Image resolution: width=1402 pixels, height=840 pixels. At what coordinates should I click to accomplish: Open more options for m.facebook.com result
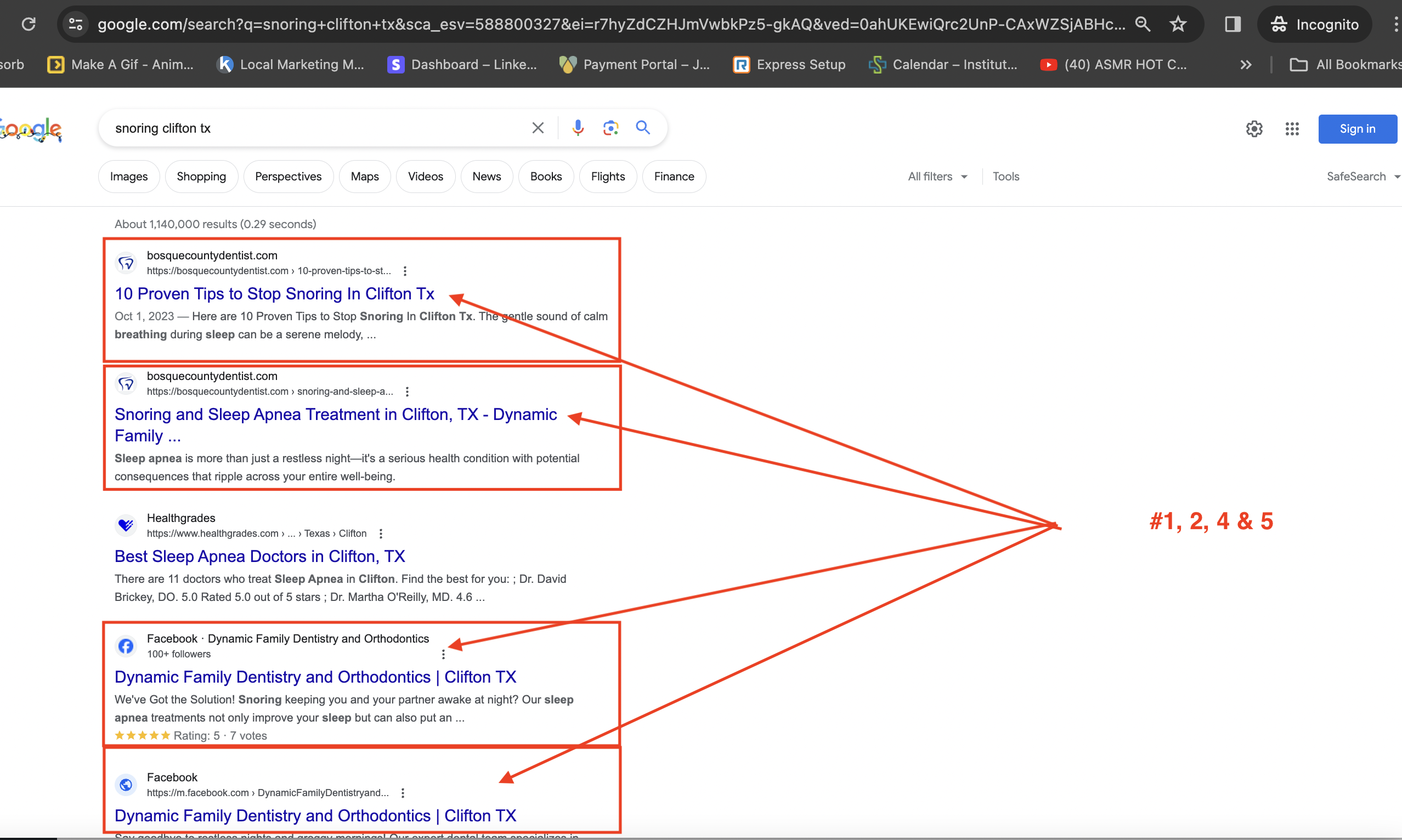403,793
